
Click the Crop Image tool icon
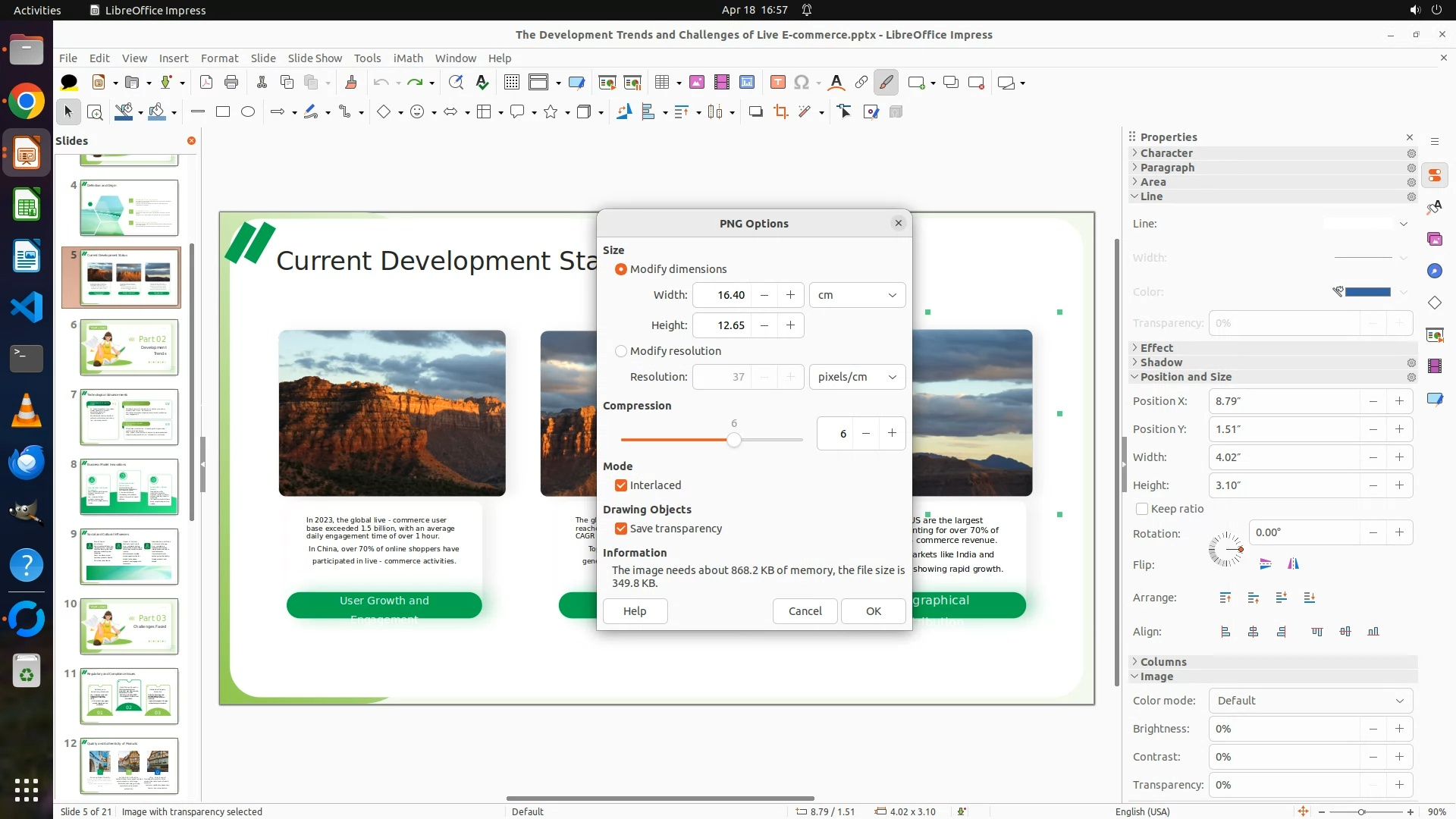click(x=780, y=112)
